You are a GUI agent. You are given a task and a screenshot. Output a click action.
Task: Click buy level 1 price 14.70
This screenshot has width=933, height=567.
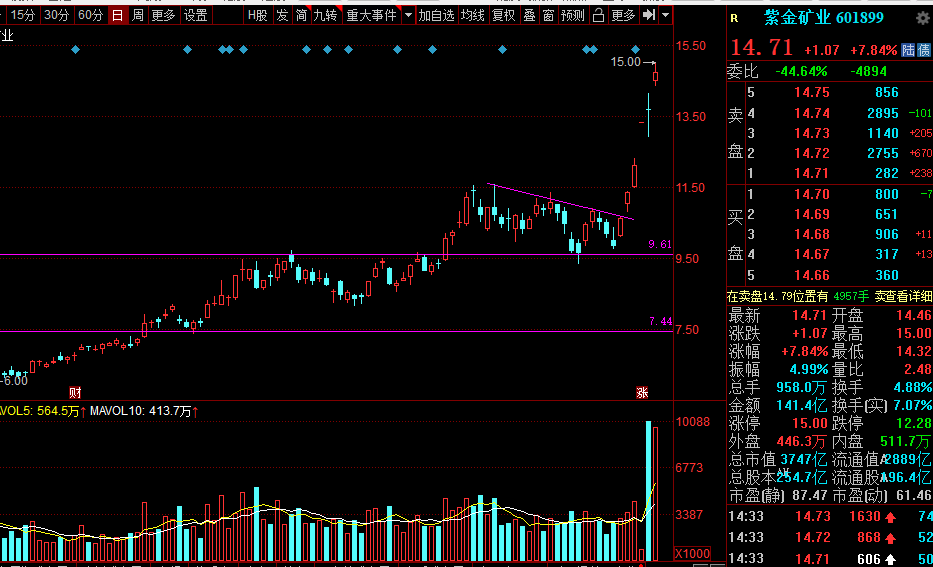[812, 194]
